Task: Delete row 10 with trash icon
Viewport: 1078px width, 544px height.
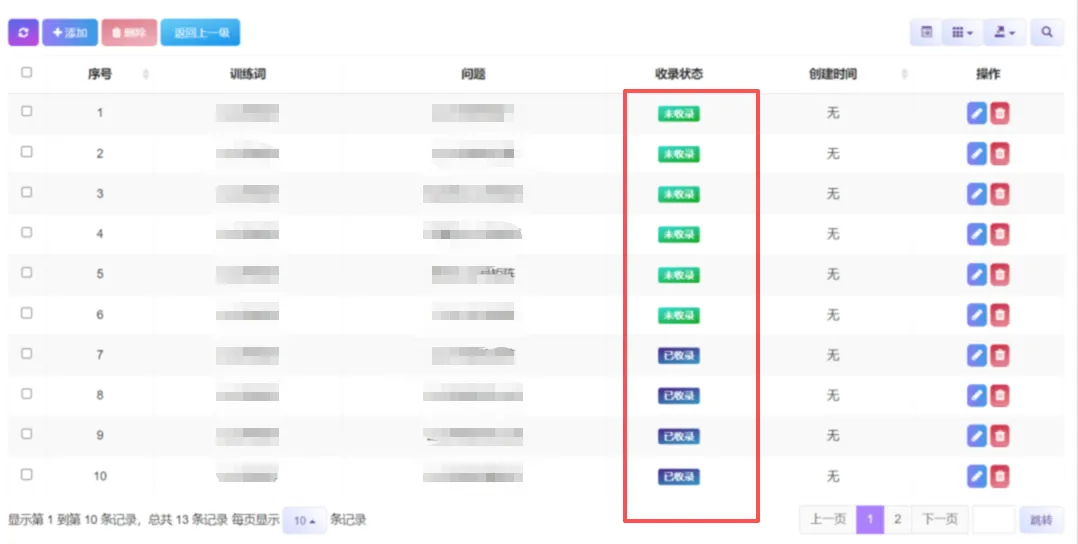Action: click(1000, 476)
